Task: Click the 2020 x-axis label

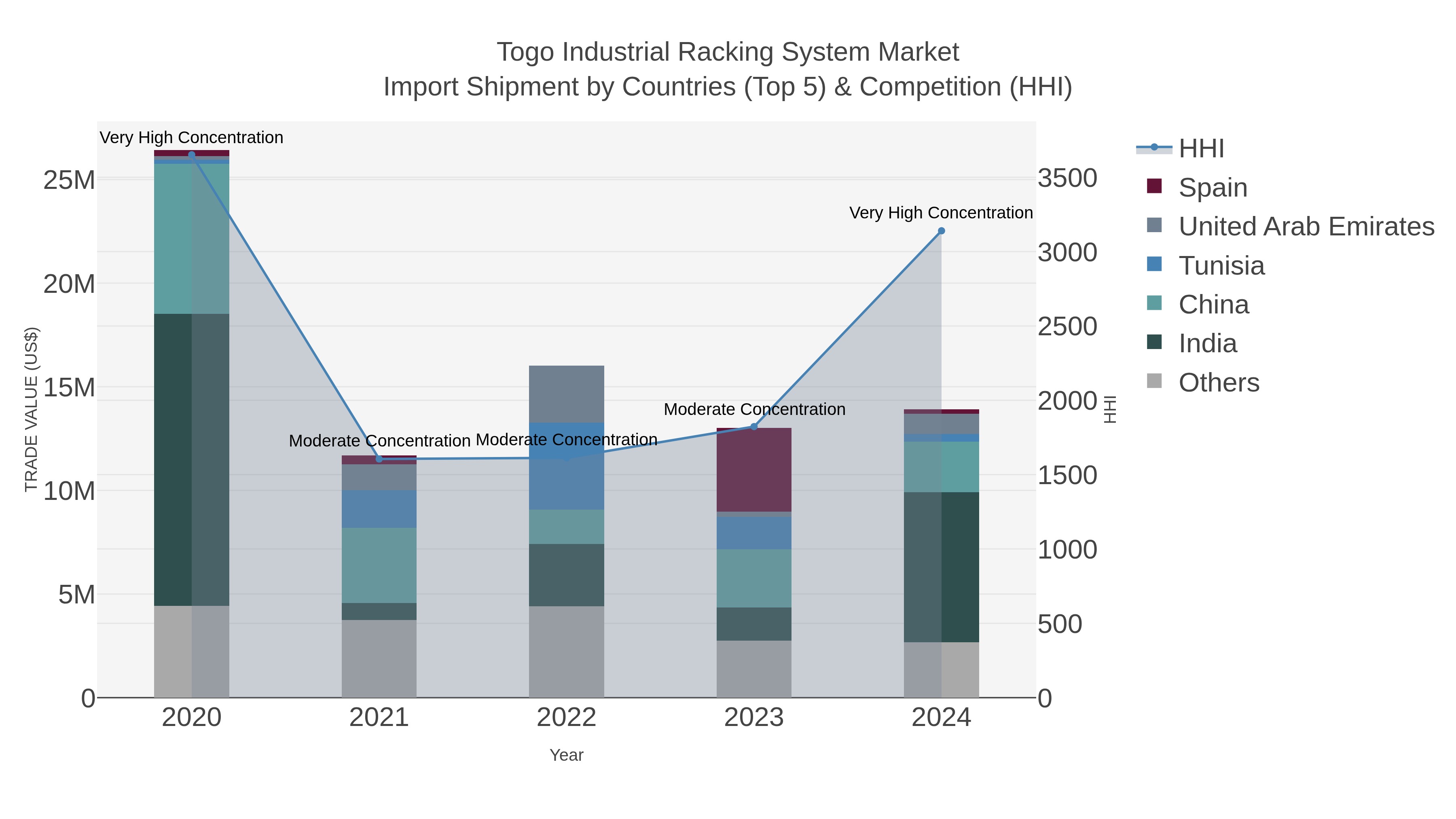Action: click(192, 717)
